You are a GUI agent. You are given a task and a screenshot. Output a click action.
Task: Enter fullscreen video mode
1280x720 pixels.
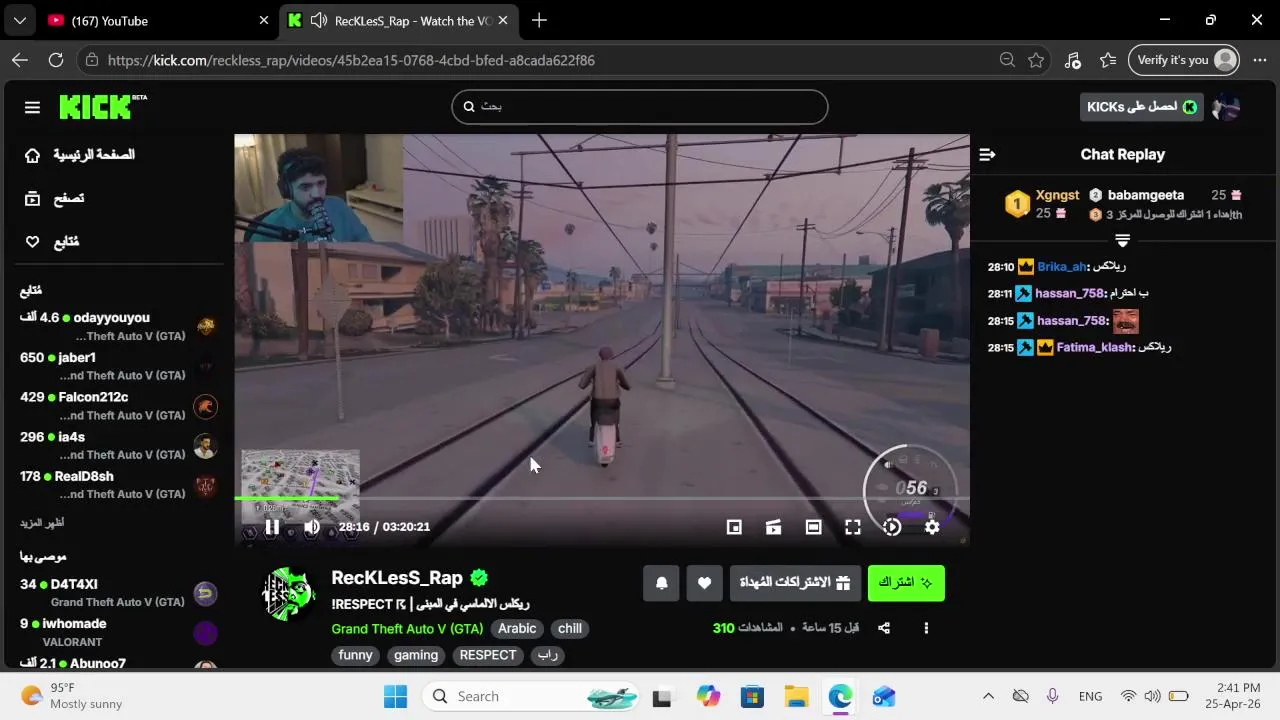pyautogui.click(x=852, y=527)
